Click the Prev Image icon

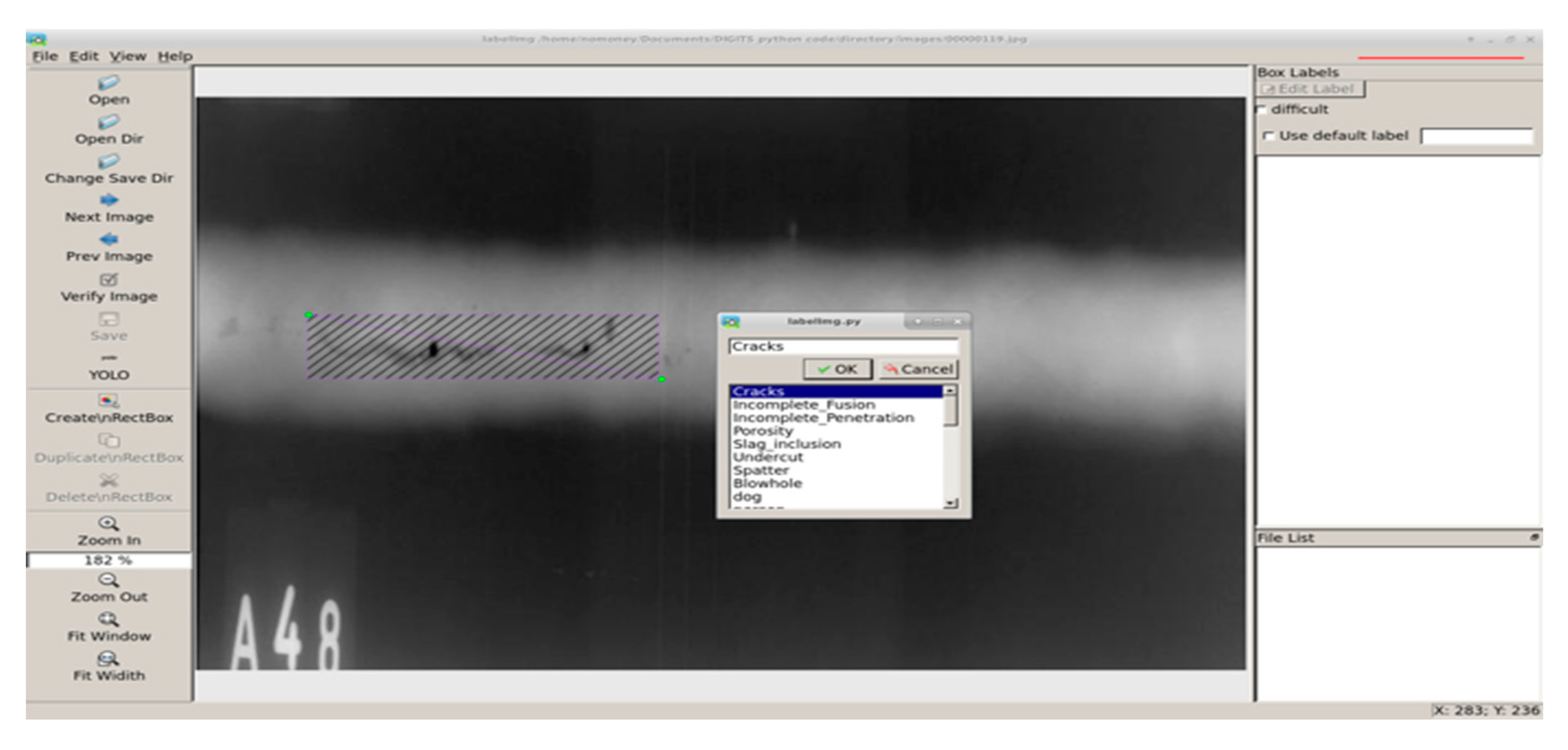tap(108, 240)
